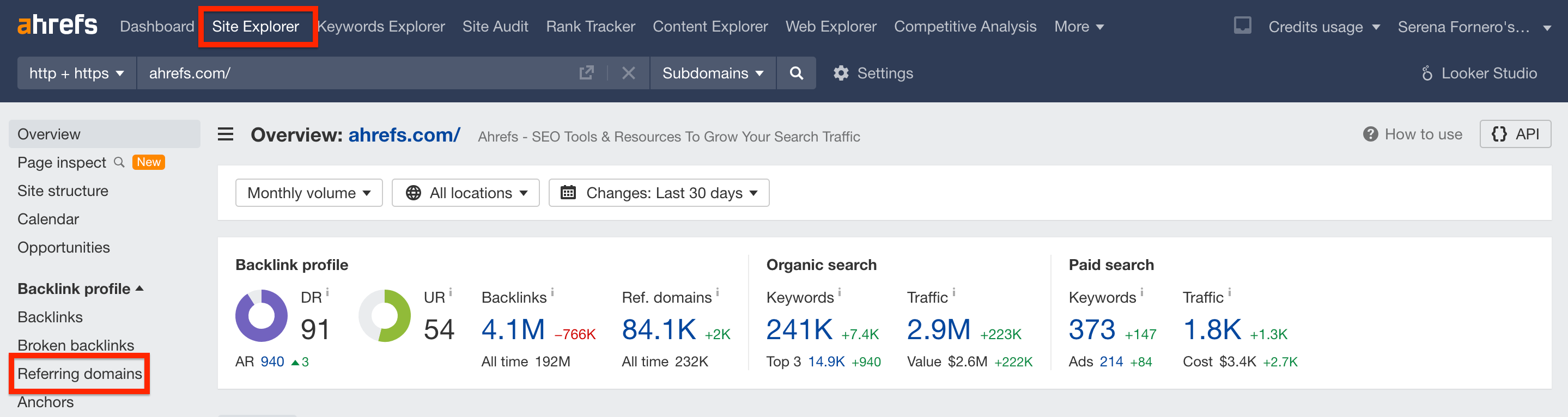This screenshot has height=417, width=1568.
Task: Open Changes: Last 30 days dropdown
Action: pyautogui.click(x=659, y=193)
